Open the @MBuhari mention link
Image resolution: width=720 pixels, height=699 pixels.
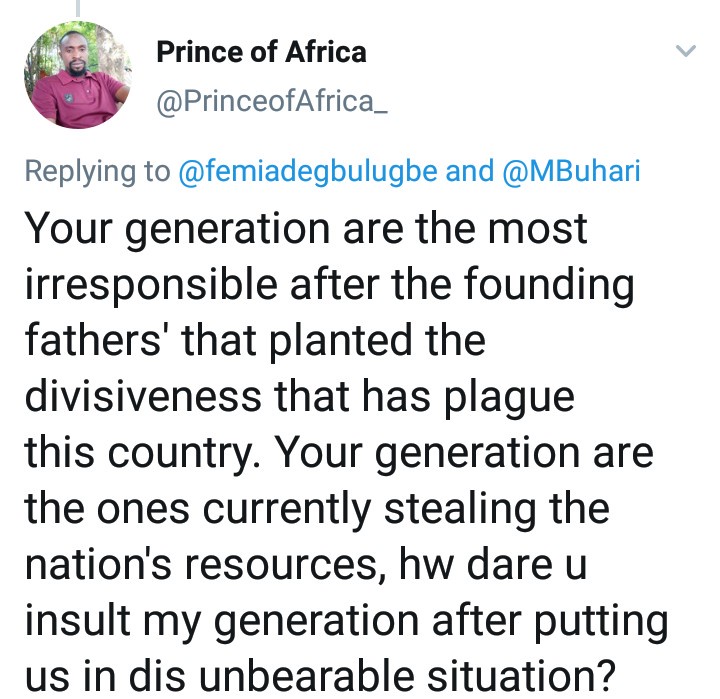pyautogui.click(x=570, y=171)
